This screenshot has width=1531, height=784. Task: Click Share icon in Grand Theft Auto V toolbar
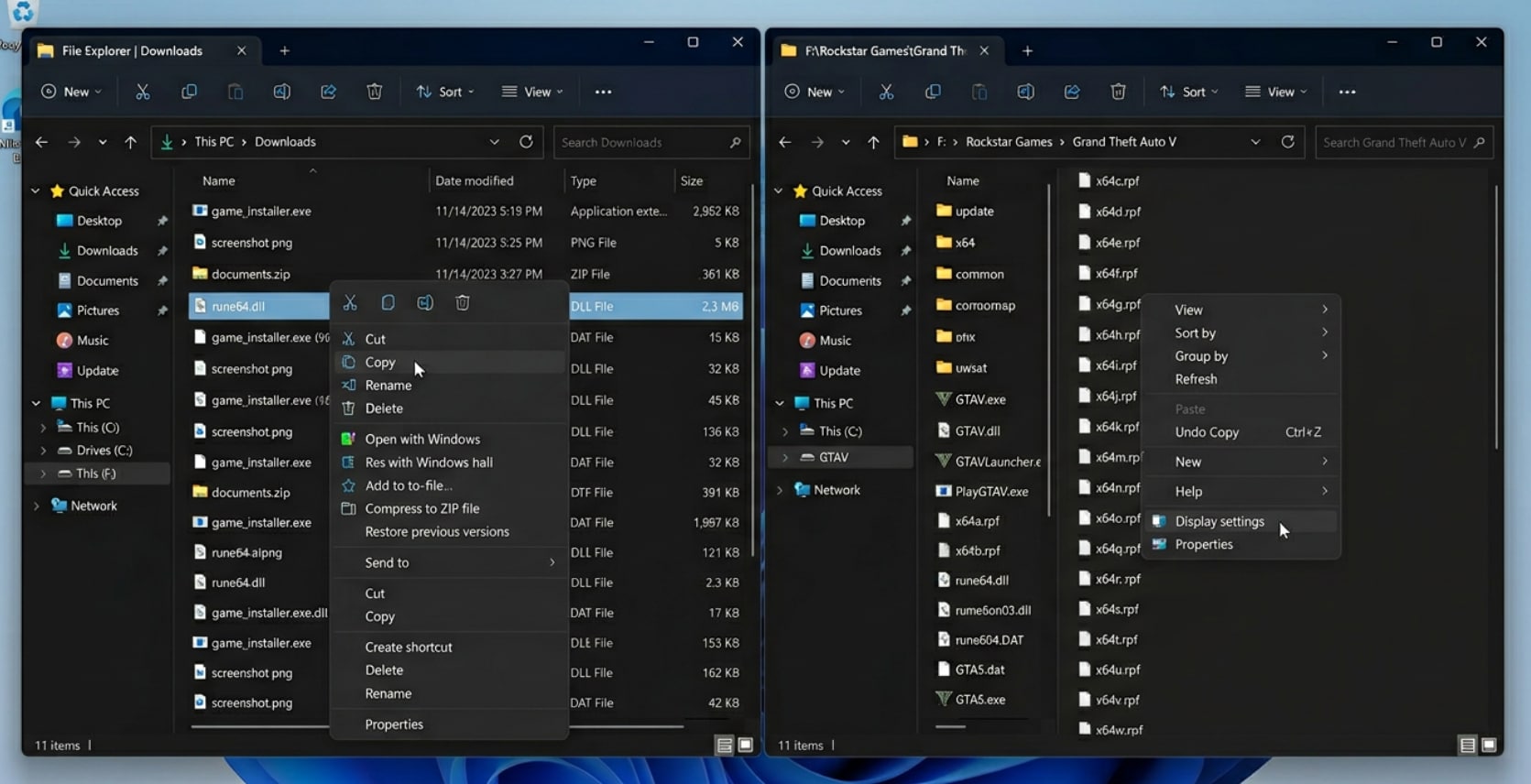click(x=1072, y=92)
